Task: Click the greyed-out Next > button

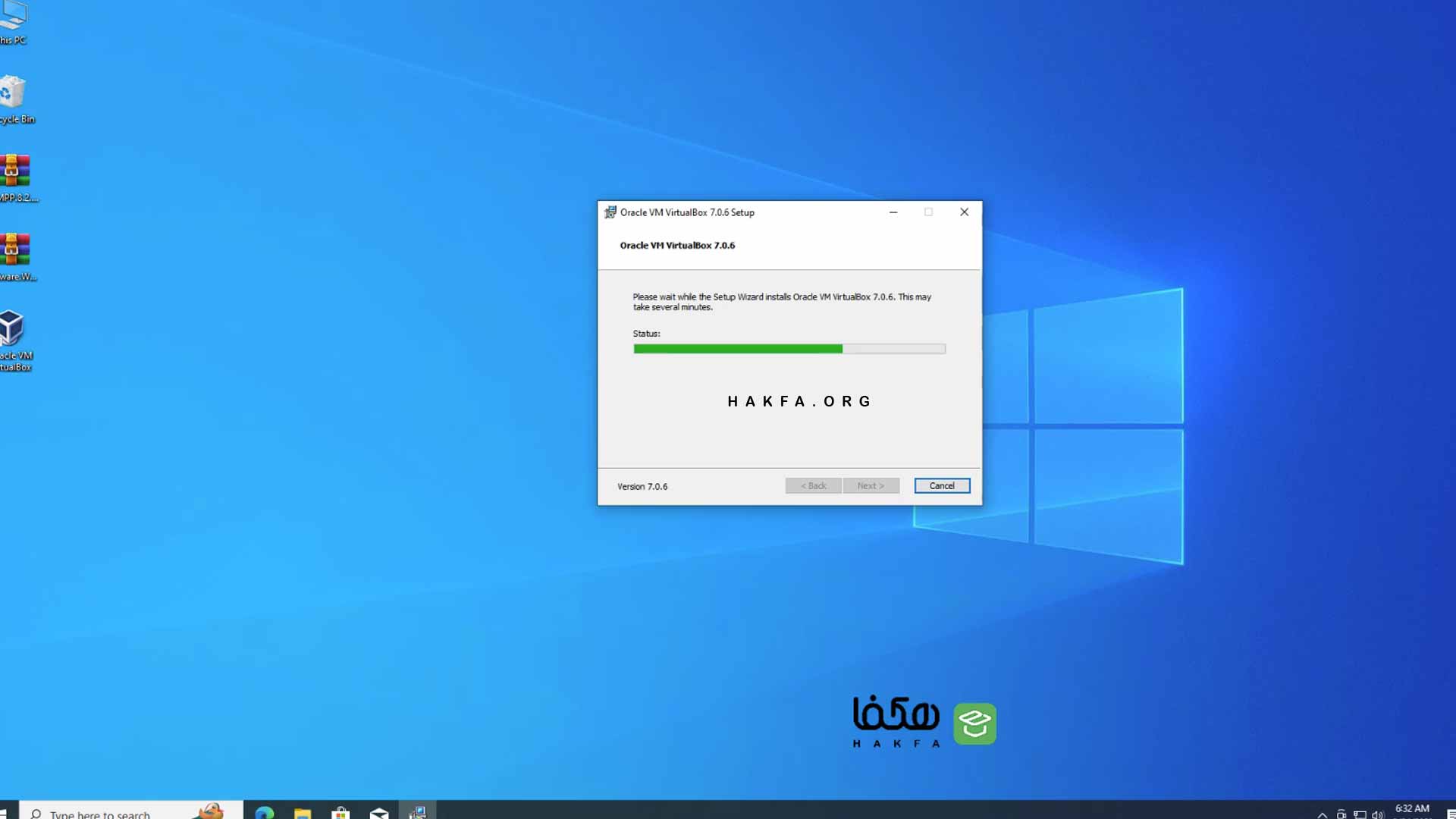Action: (871, 485)
